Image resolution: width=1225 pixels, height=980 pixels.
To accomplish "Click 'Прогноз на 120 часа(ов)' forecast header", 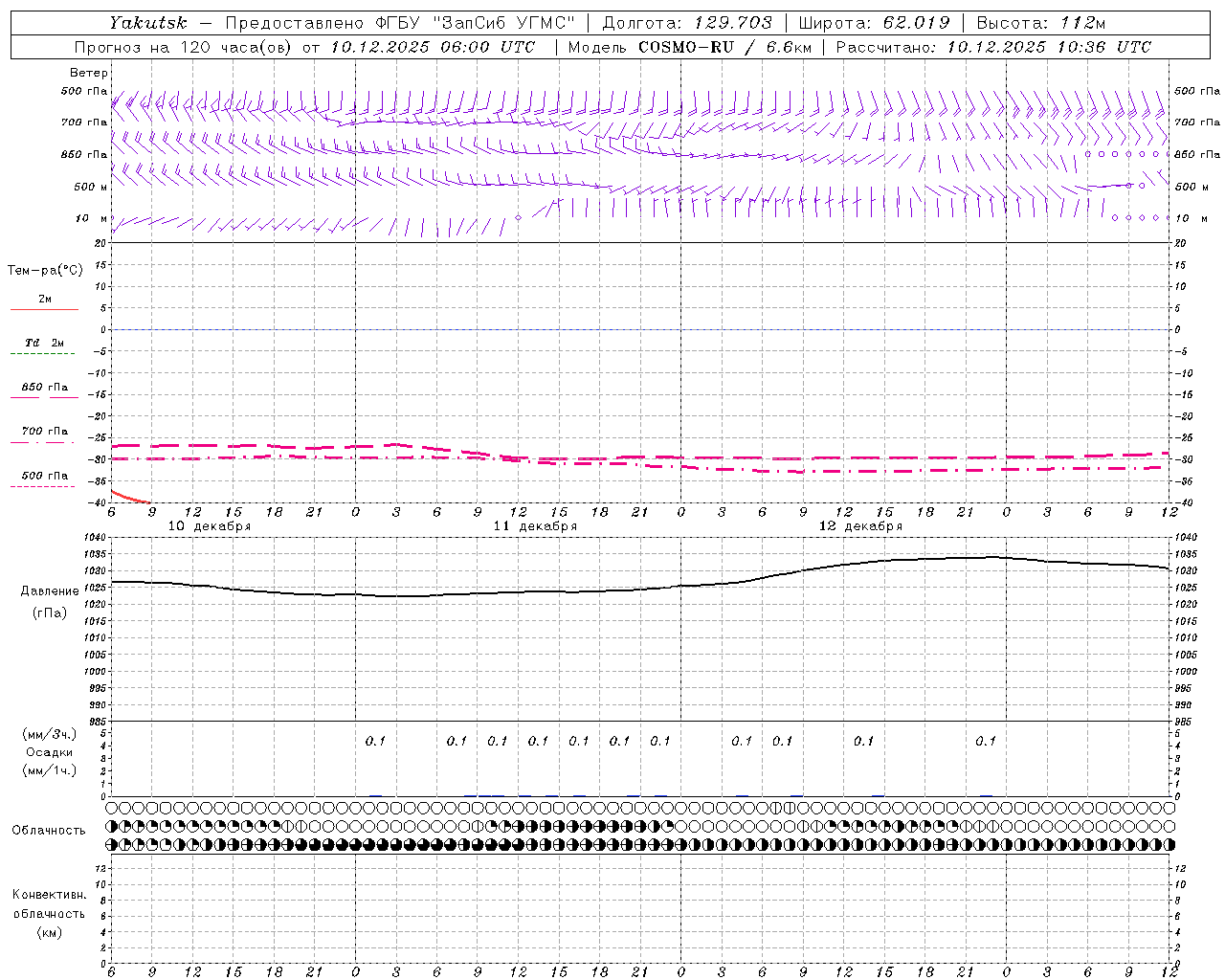I will tap(185, 47).
